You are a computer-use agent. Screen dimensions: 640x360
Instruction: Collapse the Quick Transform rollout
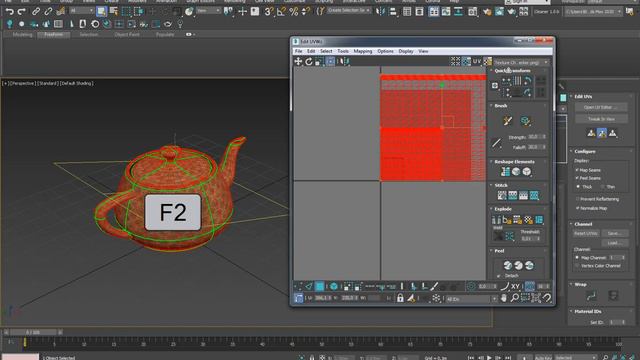(491, 71)
